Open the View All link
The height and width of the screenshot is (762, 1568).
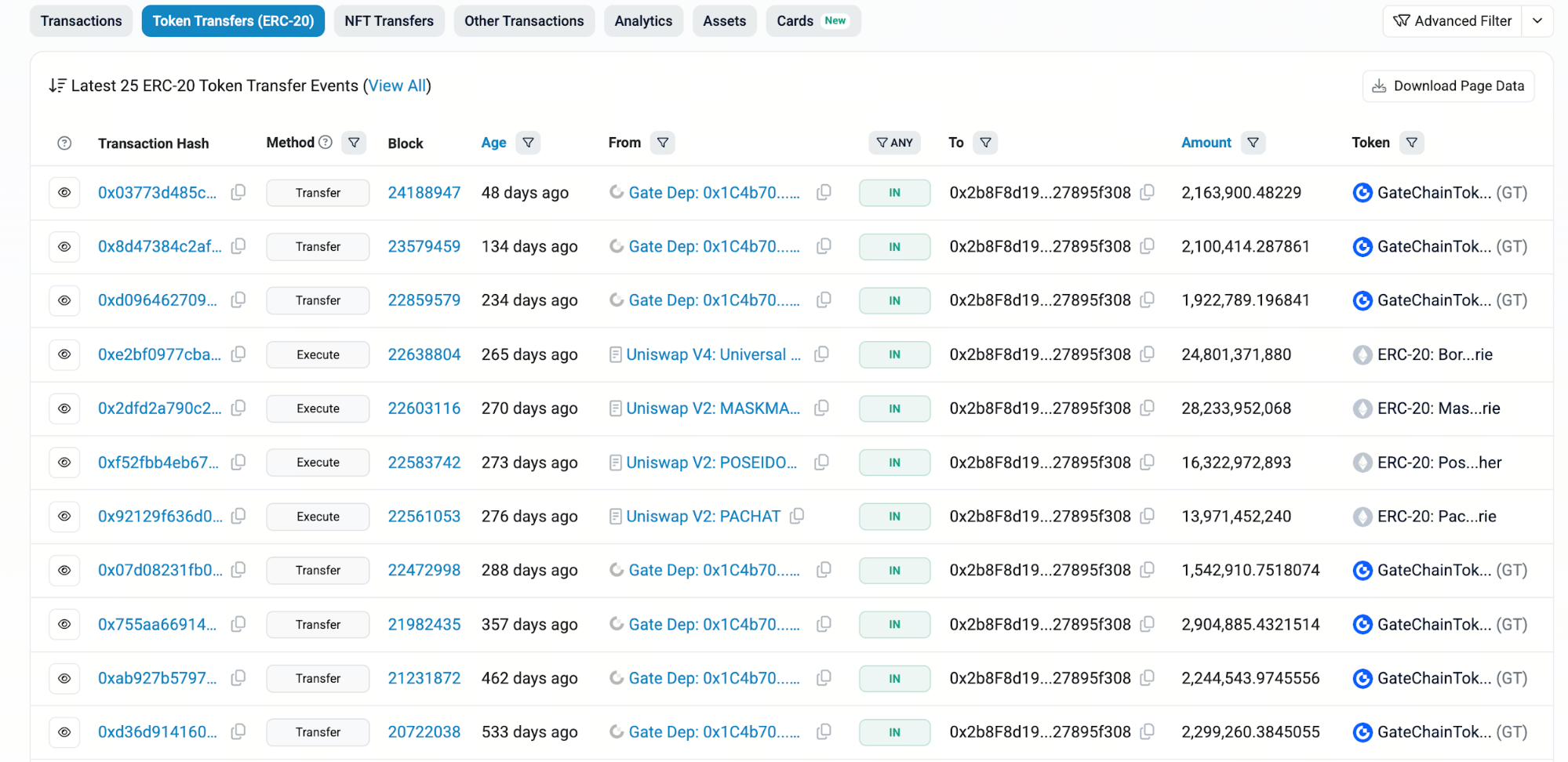pos(397,85)
